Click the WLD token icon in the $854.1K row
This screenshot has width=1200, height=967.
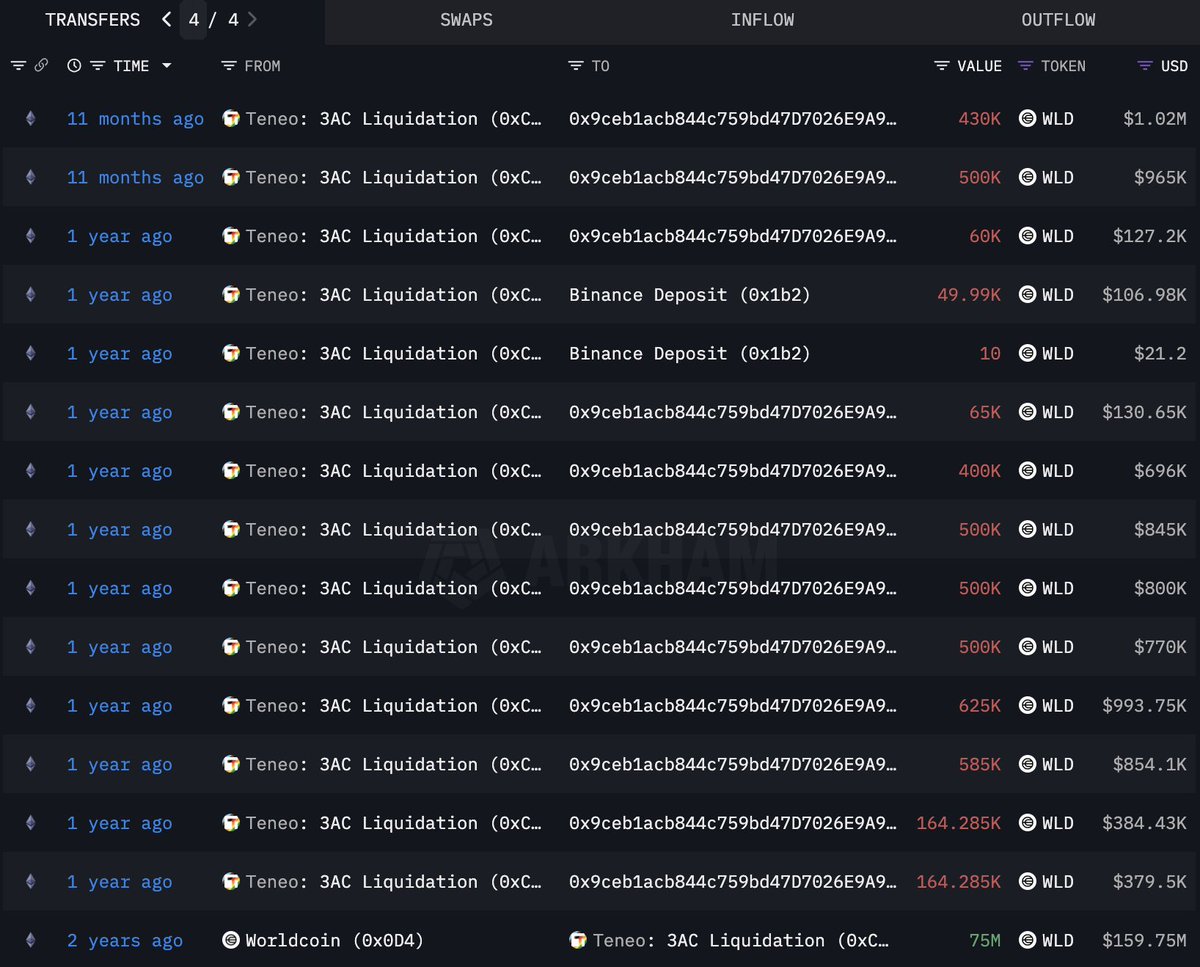1027,765
